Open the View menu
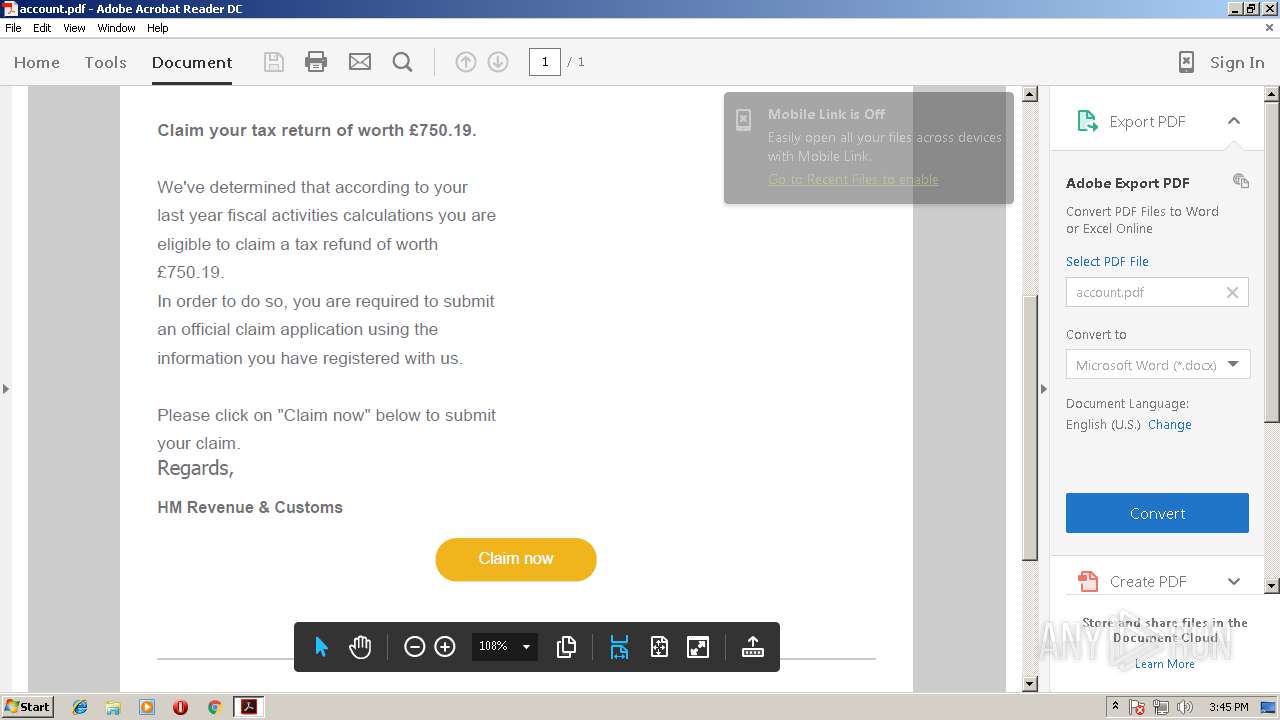This screenshot has height=720, width=1280. pos(74,28)
